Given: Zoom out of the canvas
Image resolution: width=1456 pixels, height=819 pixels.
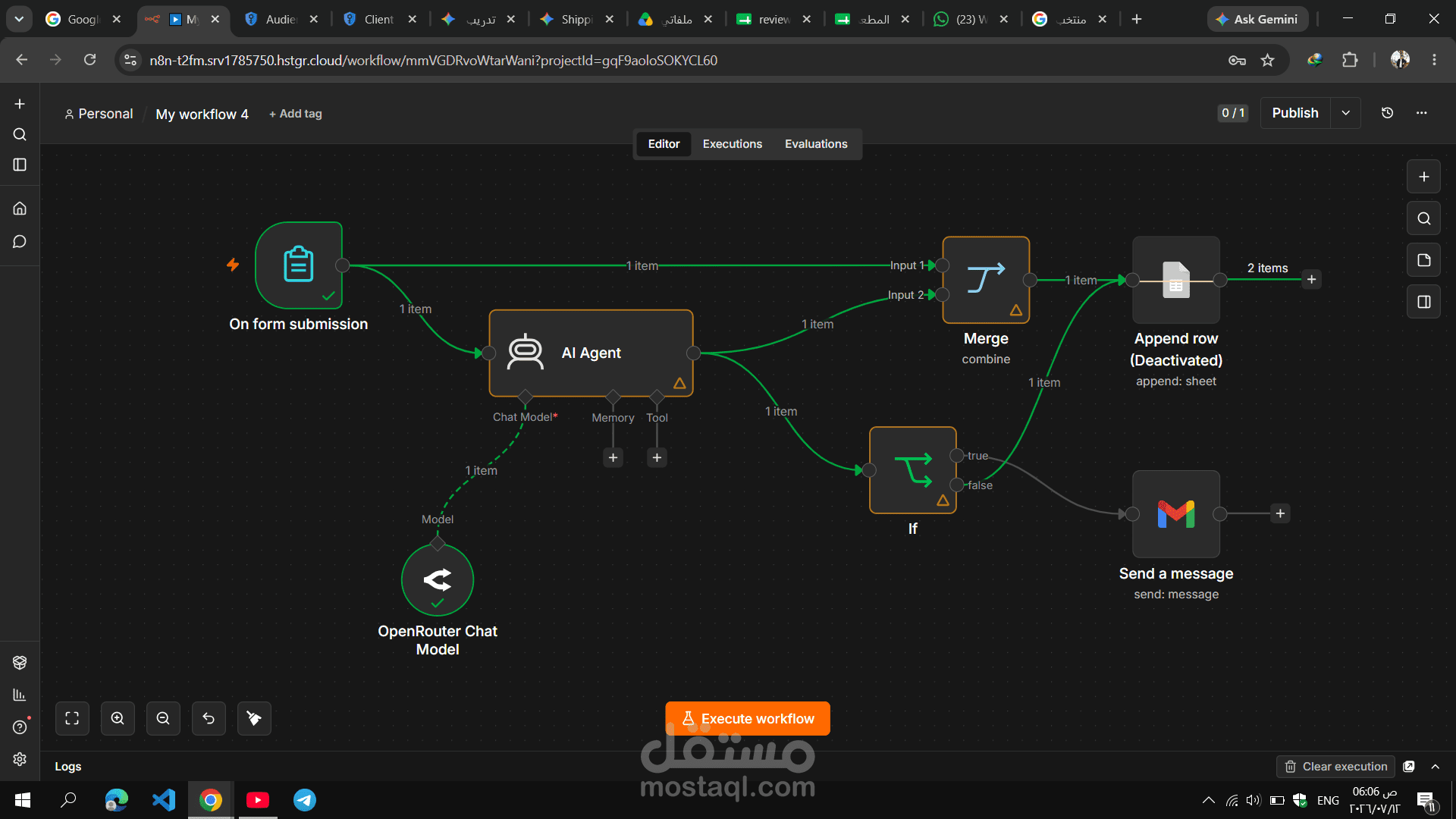Looking at the screenshot, I should point(163,718).
